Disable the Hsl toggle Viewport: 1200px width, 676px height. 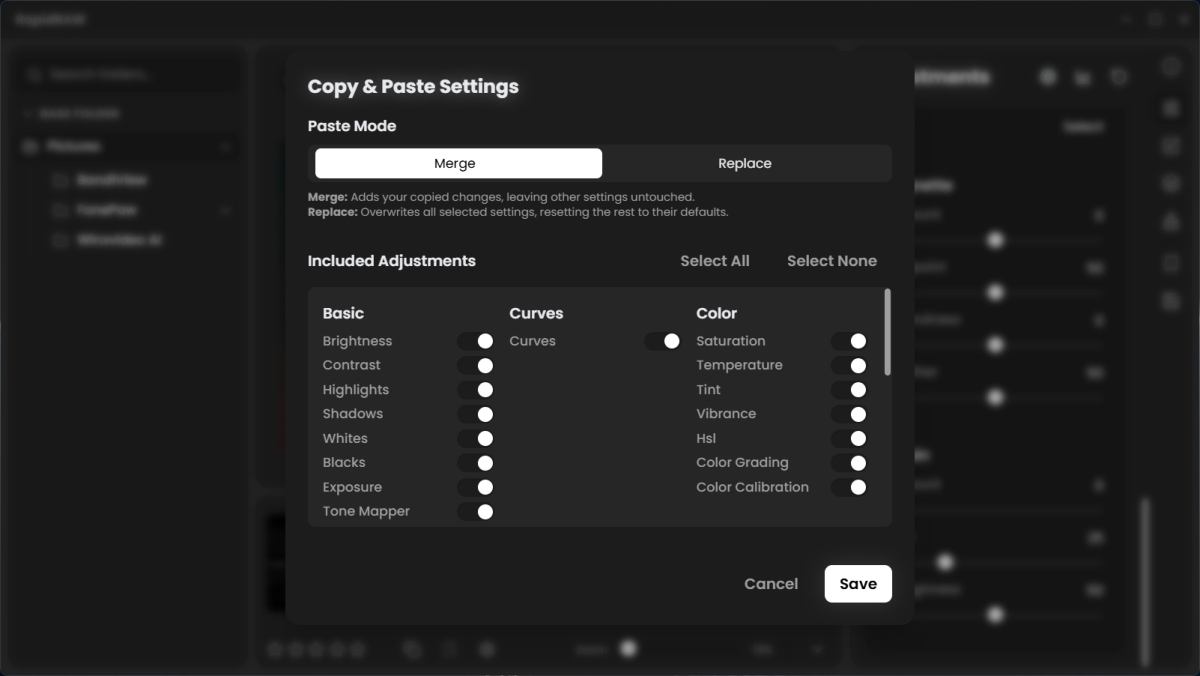coord(849,438)
